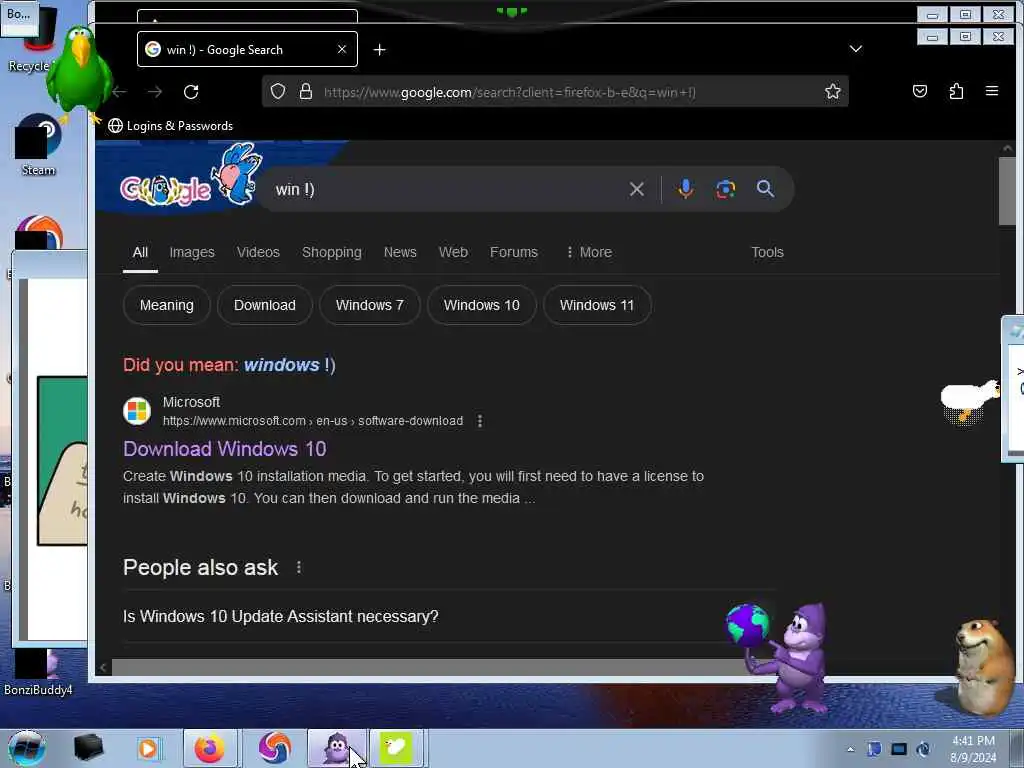Switch to the News tab
This screenshot has height=768, width=1024.
coord(400,252)
